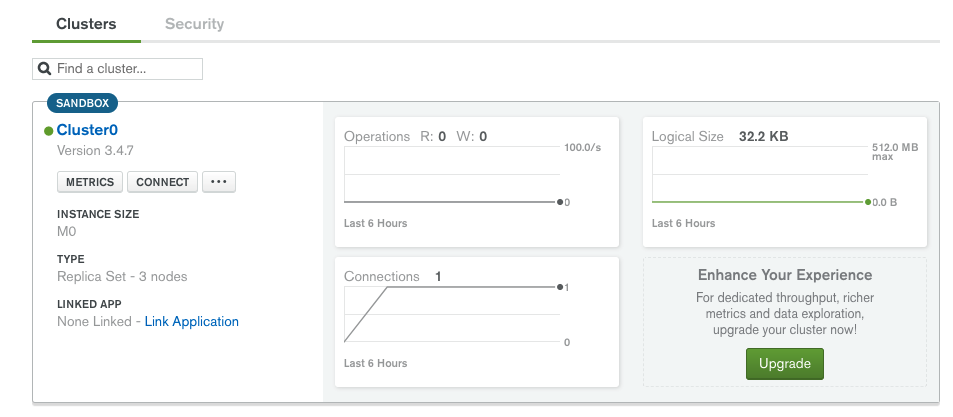Focus the Find a cluster search field
The height and width of the screenshot is (417, 953).
pos(117,69)
